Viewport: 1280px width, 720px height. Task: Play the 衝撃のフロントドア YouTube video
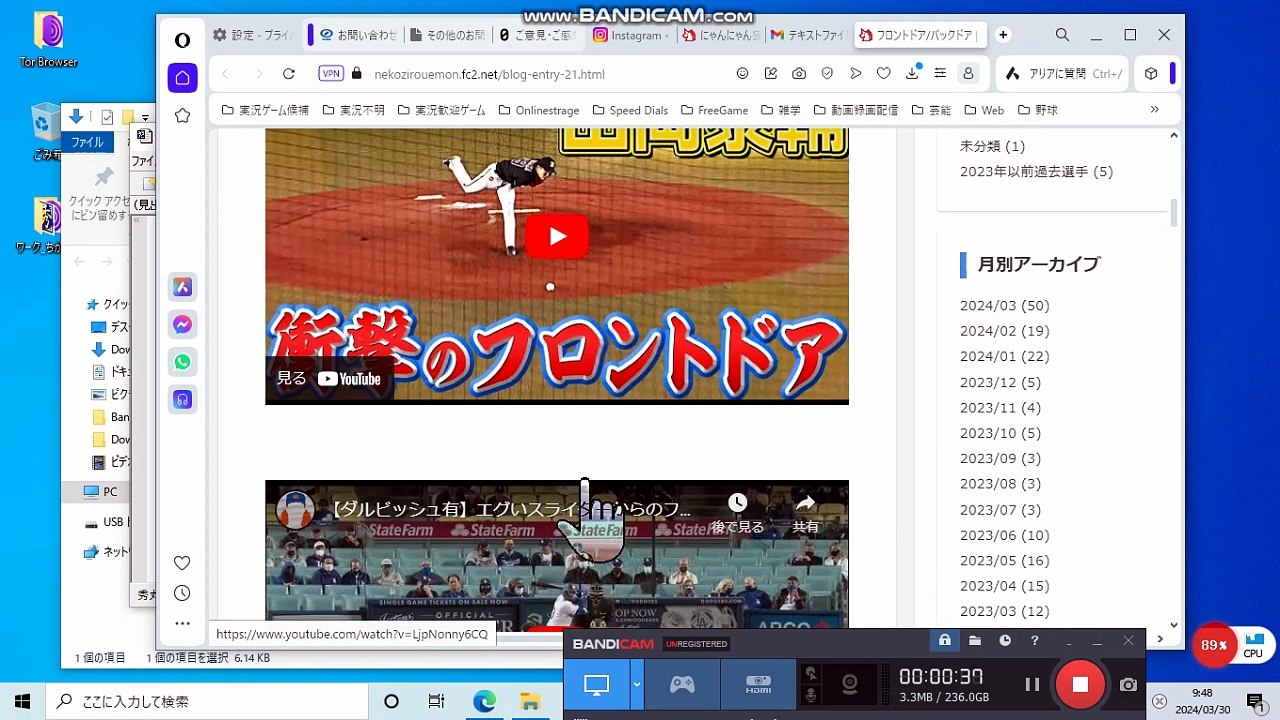coord(557,237)
